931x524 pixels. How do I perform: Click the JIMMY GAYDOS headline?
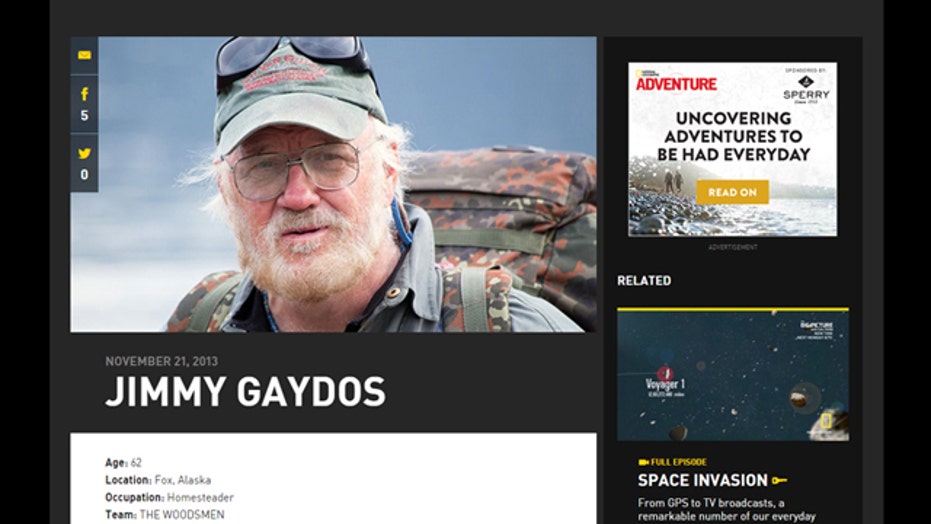point(245,392)
